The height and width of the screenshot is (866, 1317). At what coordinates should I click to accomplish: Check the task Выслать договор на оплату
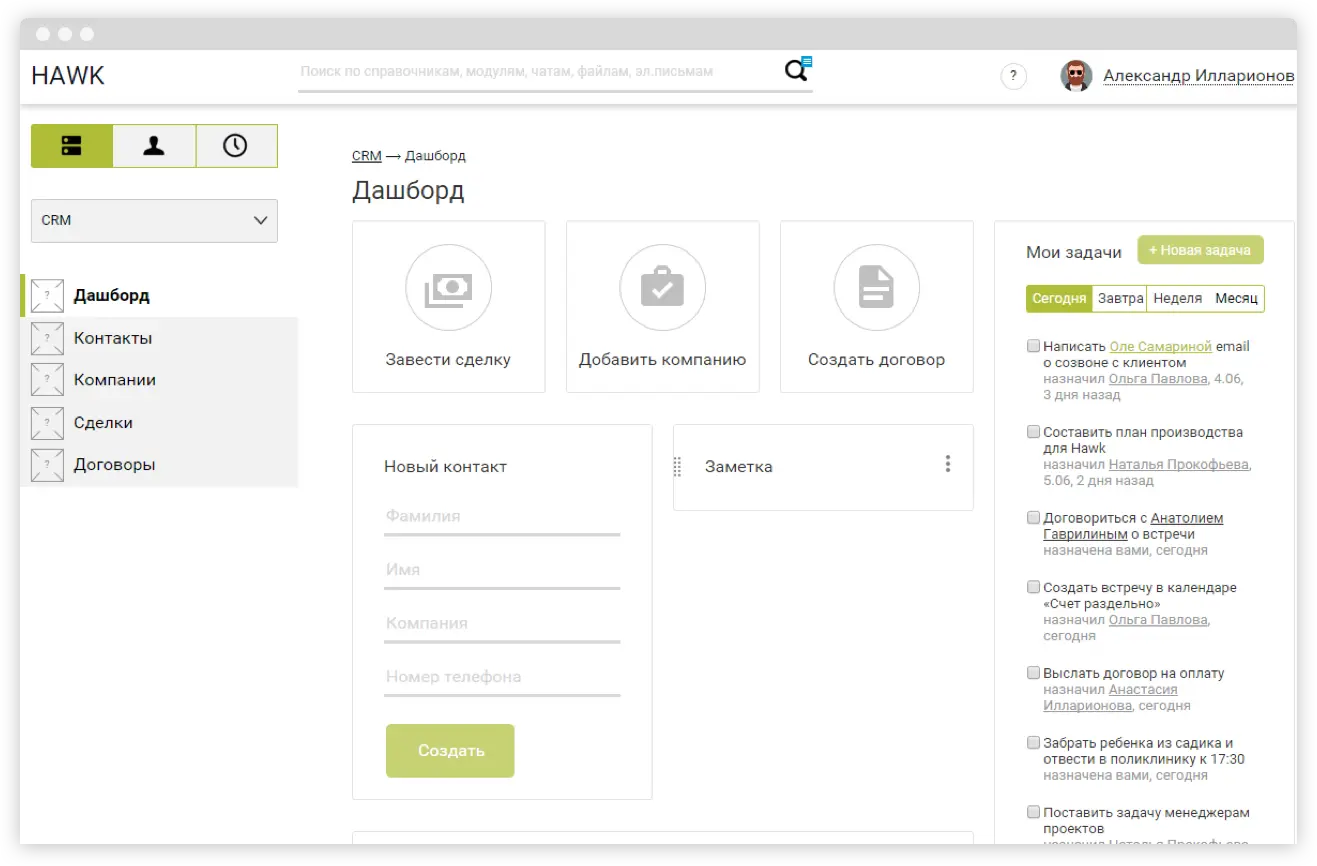coord(1033,673)
